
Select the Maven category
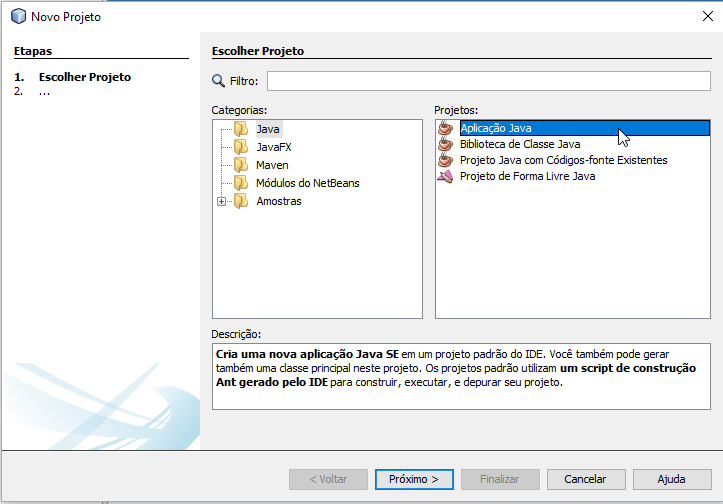point(272,165)
